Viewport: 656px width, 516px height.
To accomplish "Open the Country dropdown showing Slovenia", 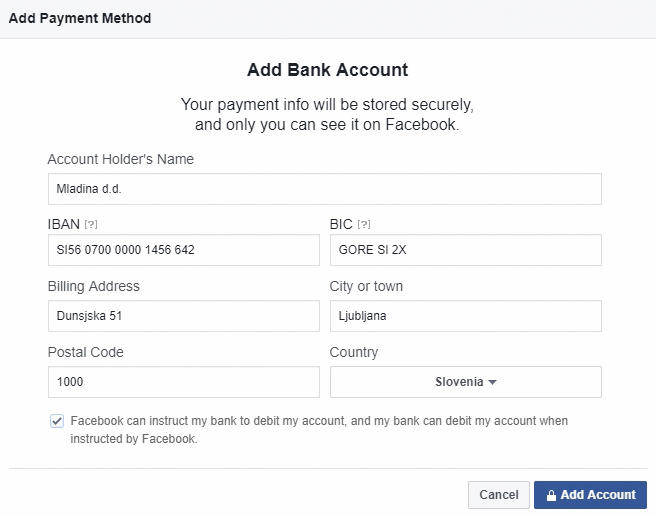I will [466, 382].
